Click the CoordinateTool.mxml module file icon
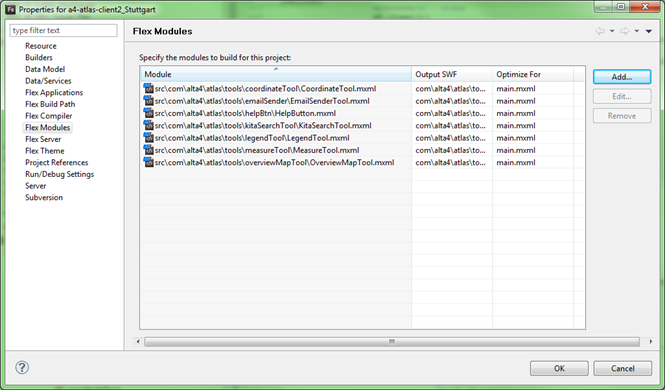Screen dimensions: 665x390 point(148,88)
